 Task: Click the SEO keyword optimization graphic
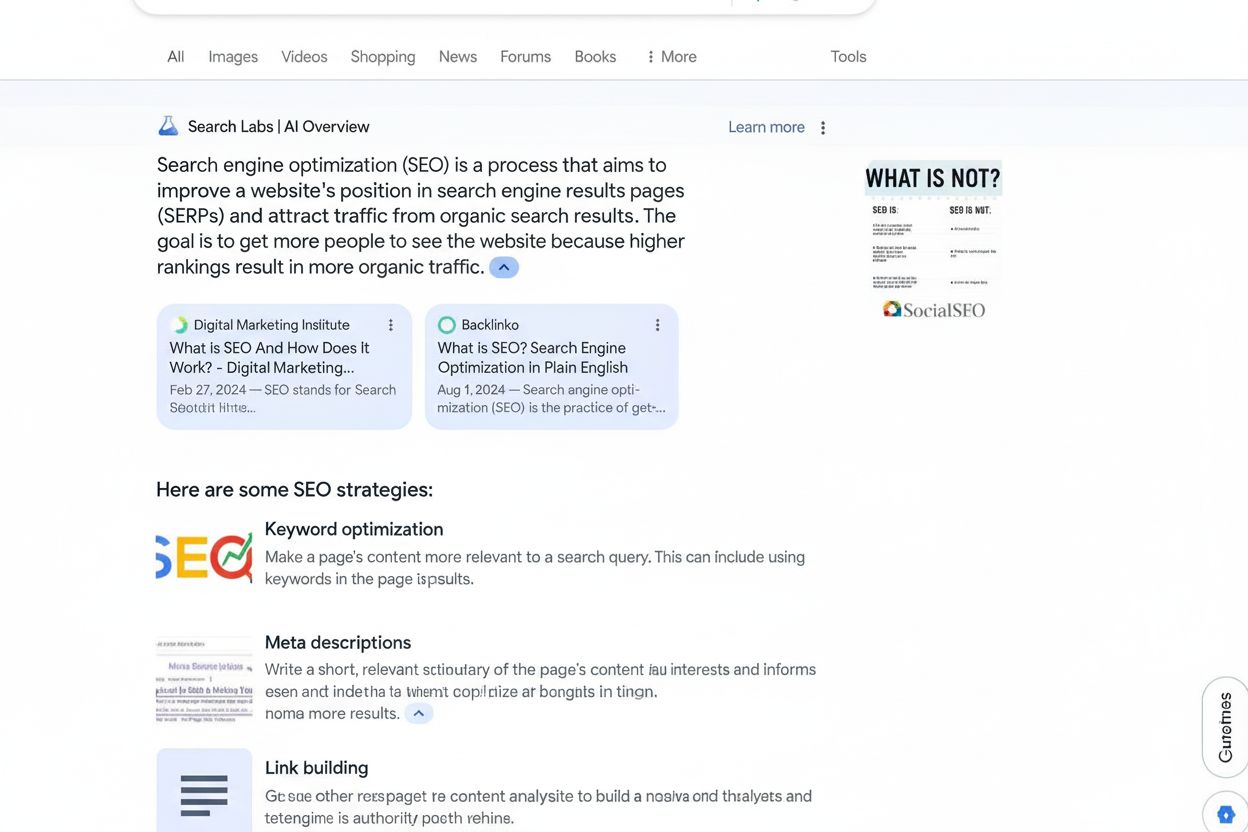click(x=203, y=557)
